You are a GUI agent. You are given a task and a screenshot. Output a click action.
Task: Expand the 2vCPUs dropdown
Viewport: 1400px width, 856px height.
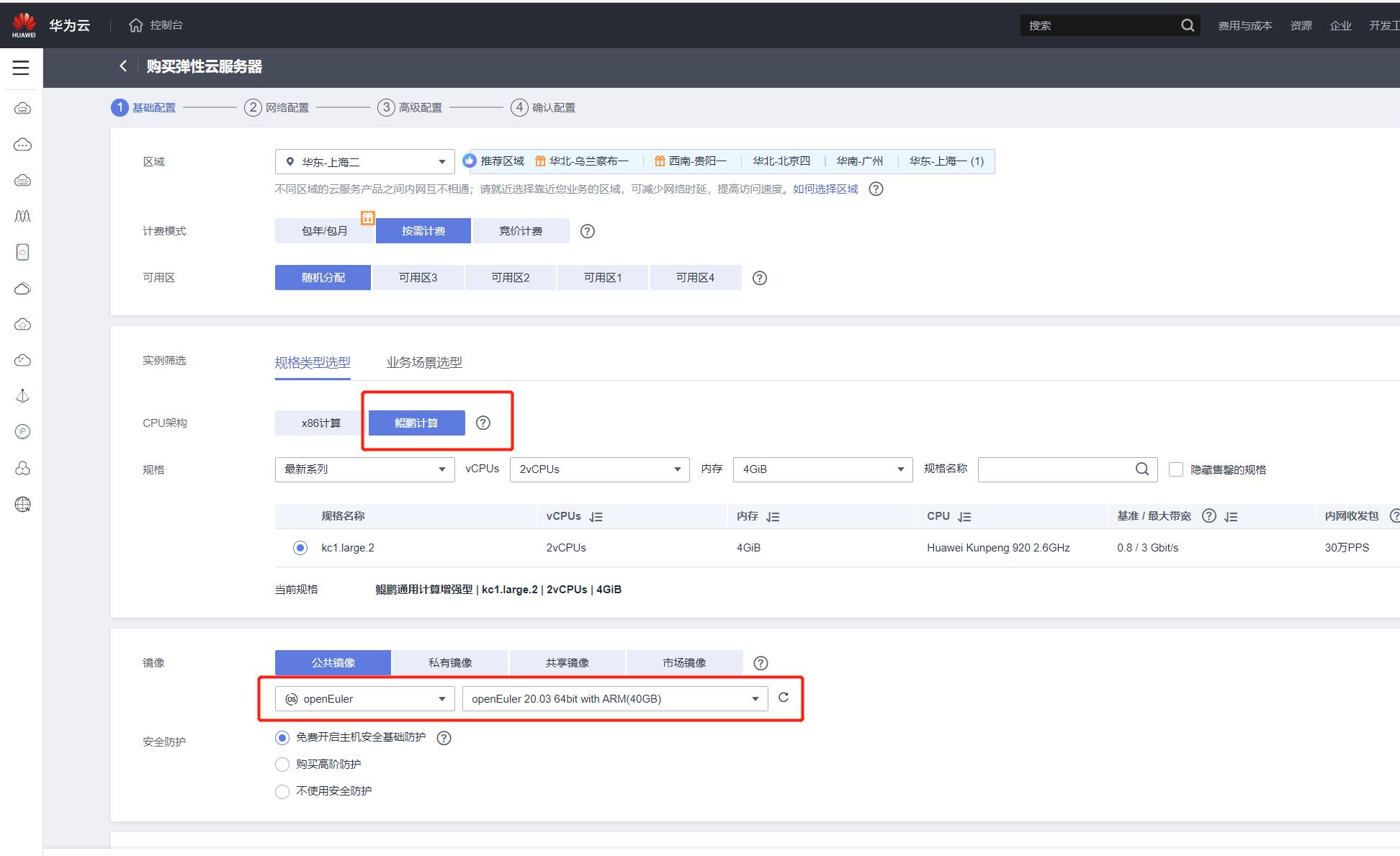[x=599, y=469]
